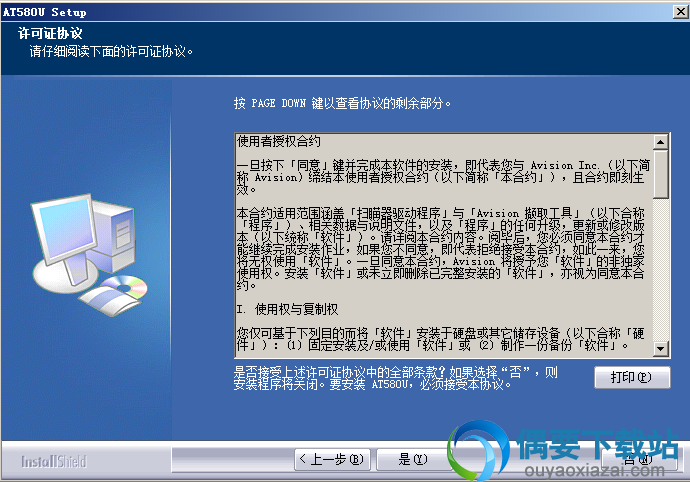Click the InstallShield logo label

pos(54,461)
